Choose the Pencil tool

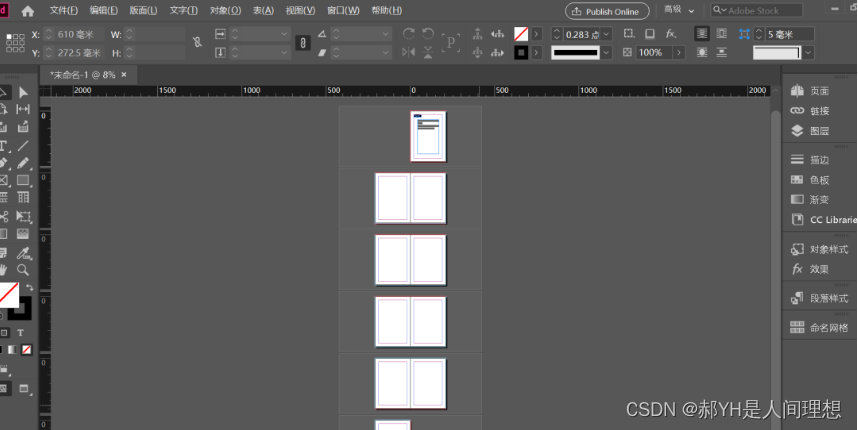coord(23,163)
